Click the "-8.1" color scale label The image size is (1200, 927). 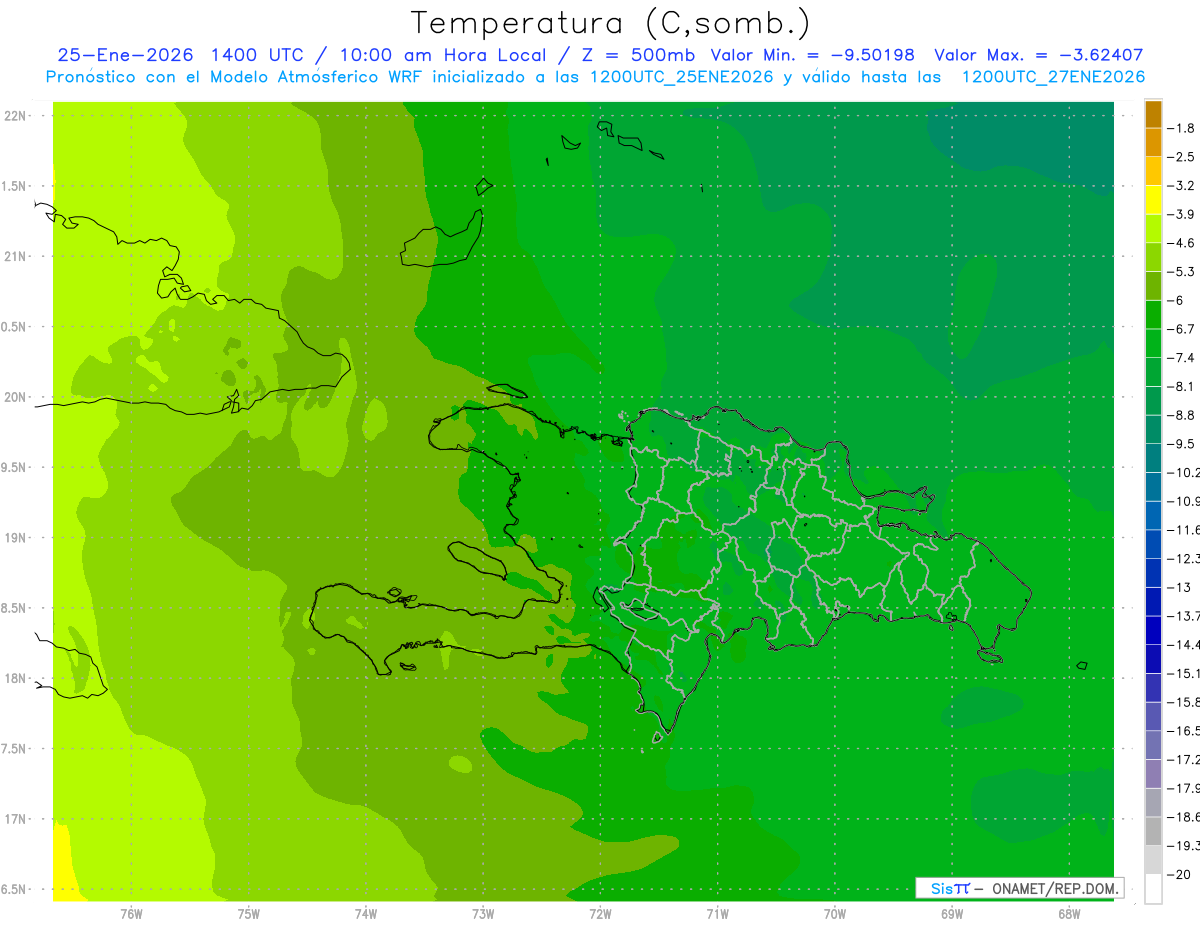pos(1182,386)
